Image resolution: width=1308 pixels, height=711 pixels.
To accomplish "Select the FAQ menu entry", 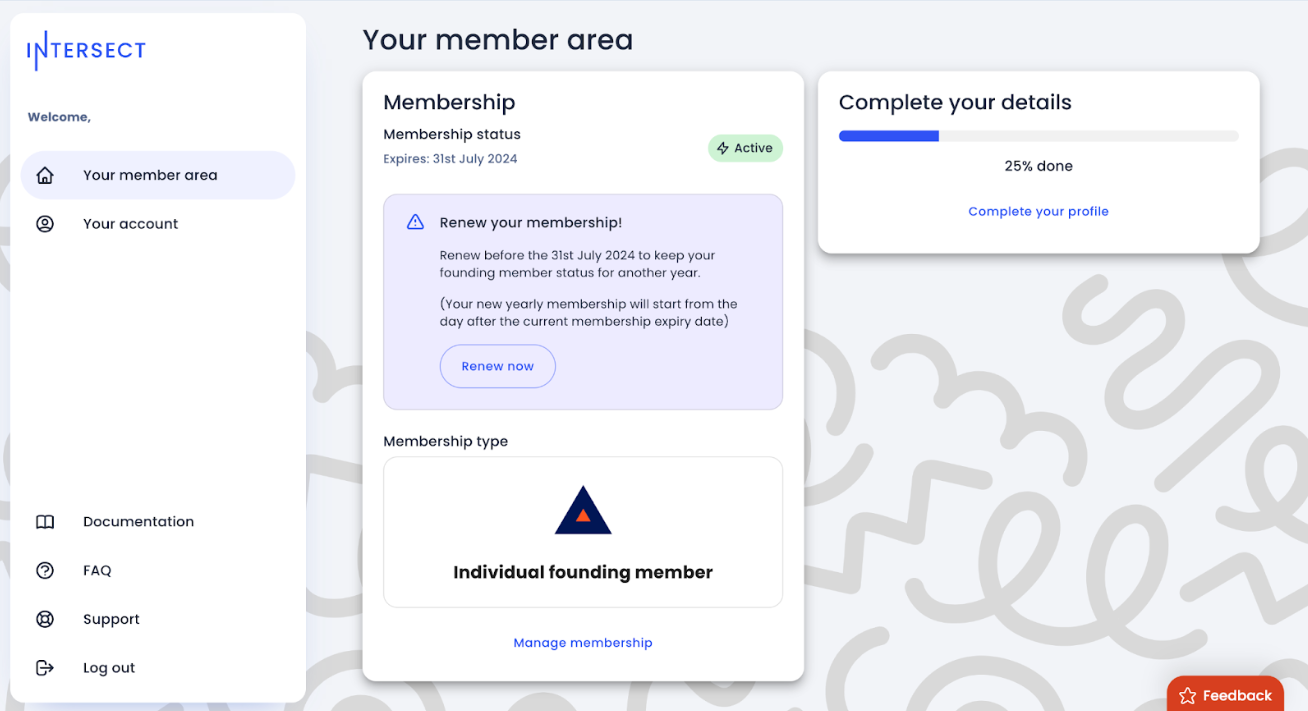I will [x=158, y=570].
